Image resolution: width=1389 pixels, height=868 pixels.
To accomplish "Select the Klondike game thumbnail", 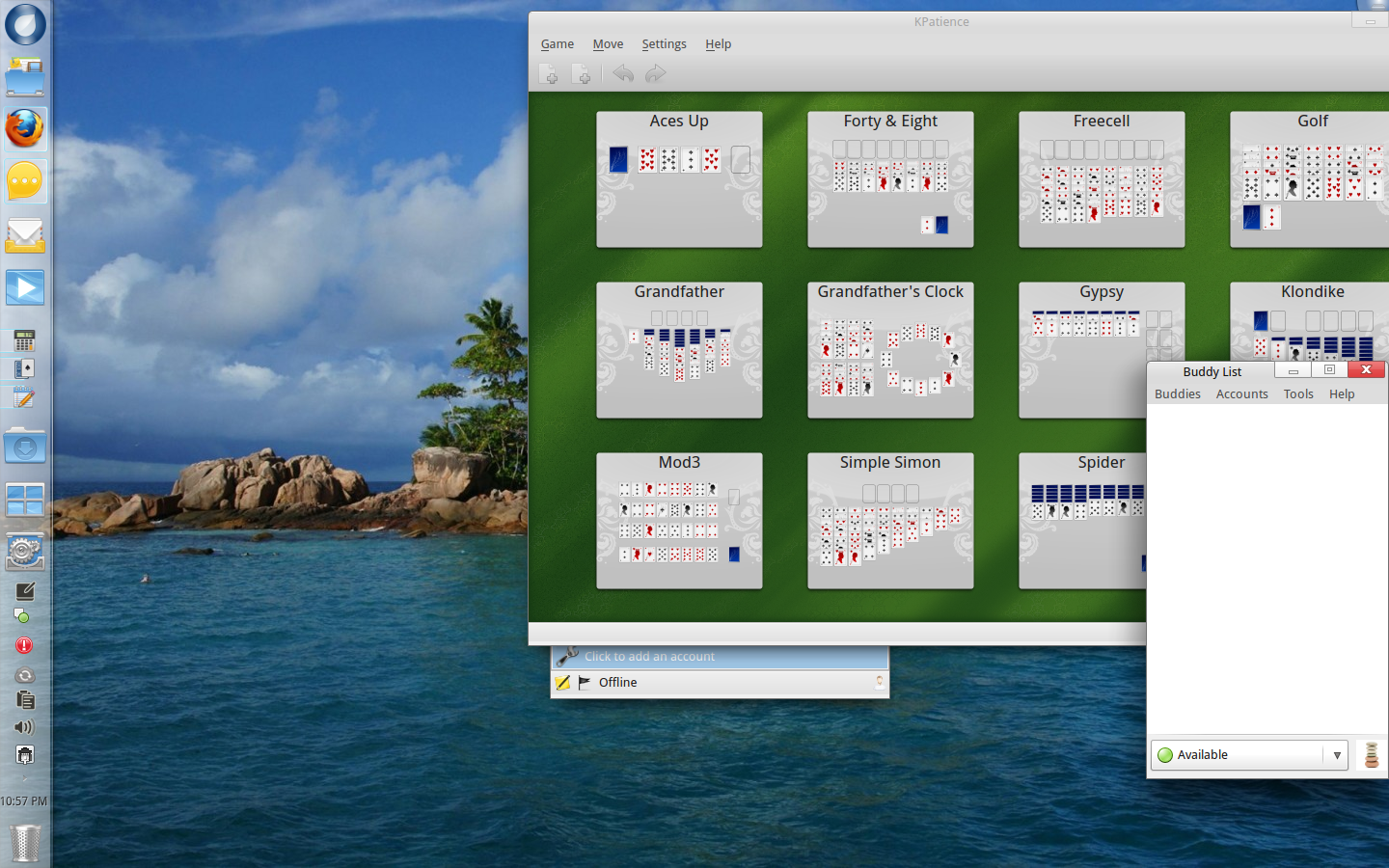I will pos(1310,321).
